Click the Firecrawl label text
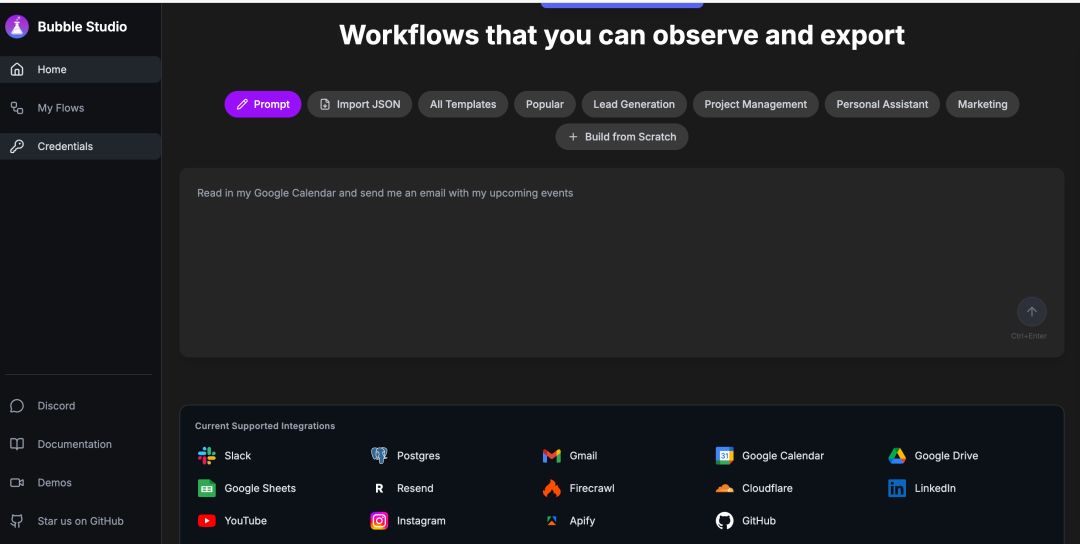 [592, 488]
